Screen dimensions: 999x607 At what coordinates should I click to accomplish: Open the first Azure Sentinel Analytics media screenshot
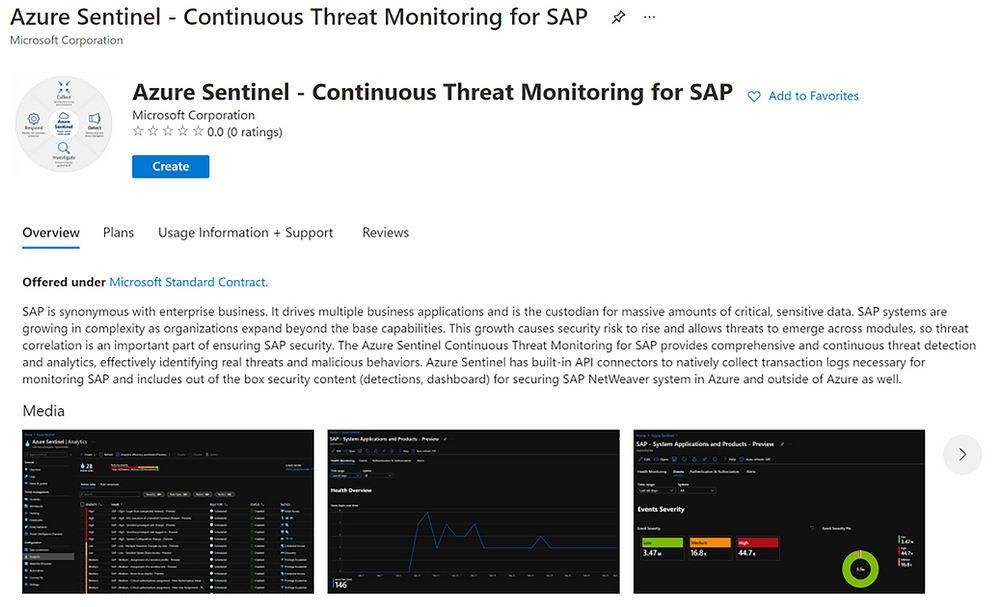pos(167,511)
